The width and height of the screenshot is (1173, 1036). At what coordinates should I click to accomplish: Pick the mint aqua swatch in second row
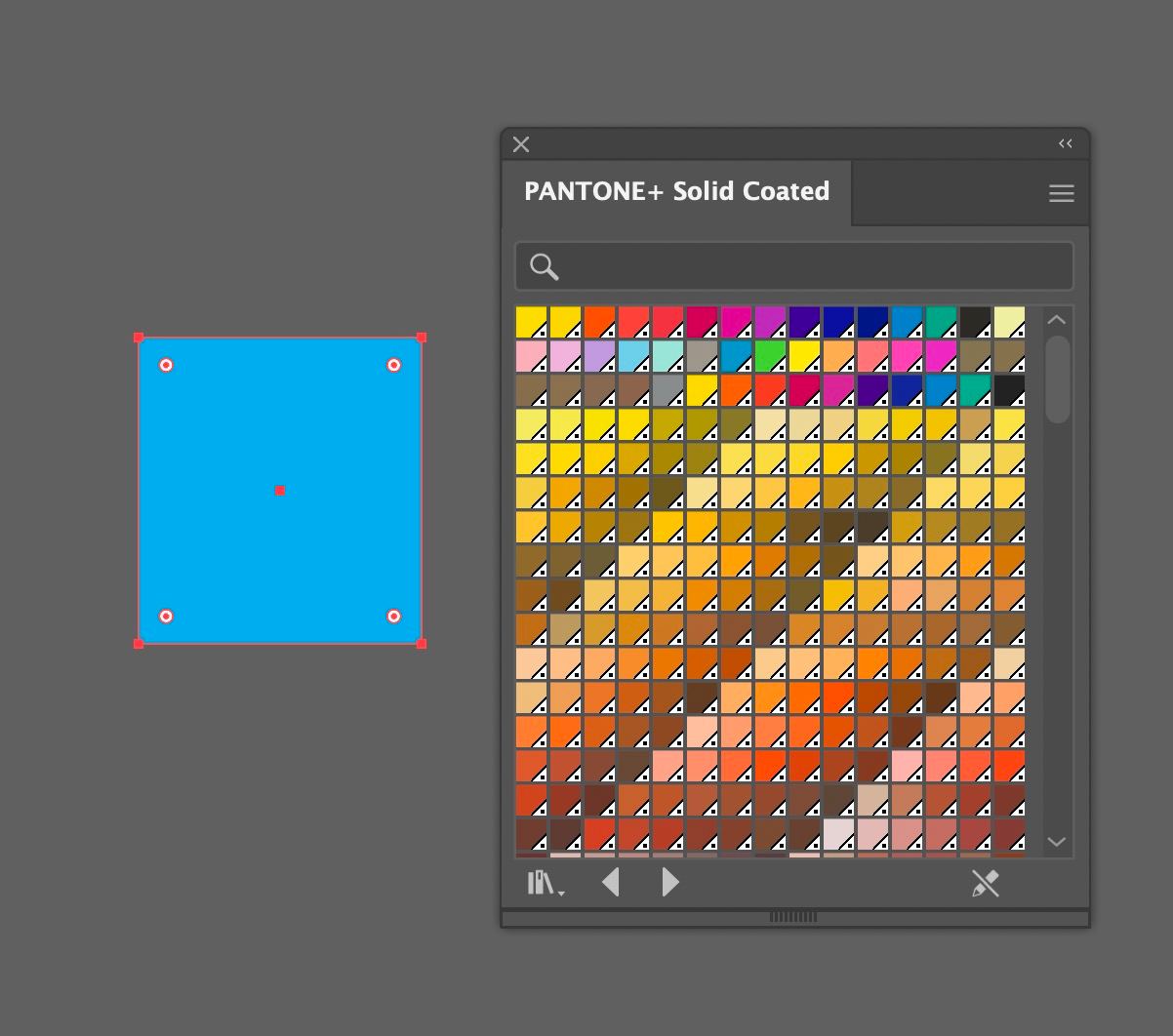tap(668, 356)
